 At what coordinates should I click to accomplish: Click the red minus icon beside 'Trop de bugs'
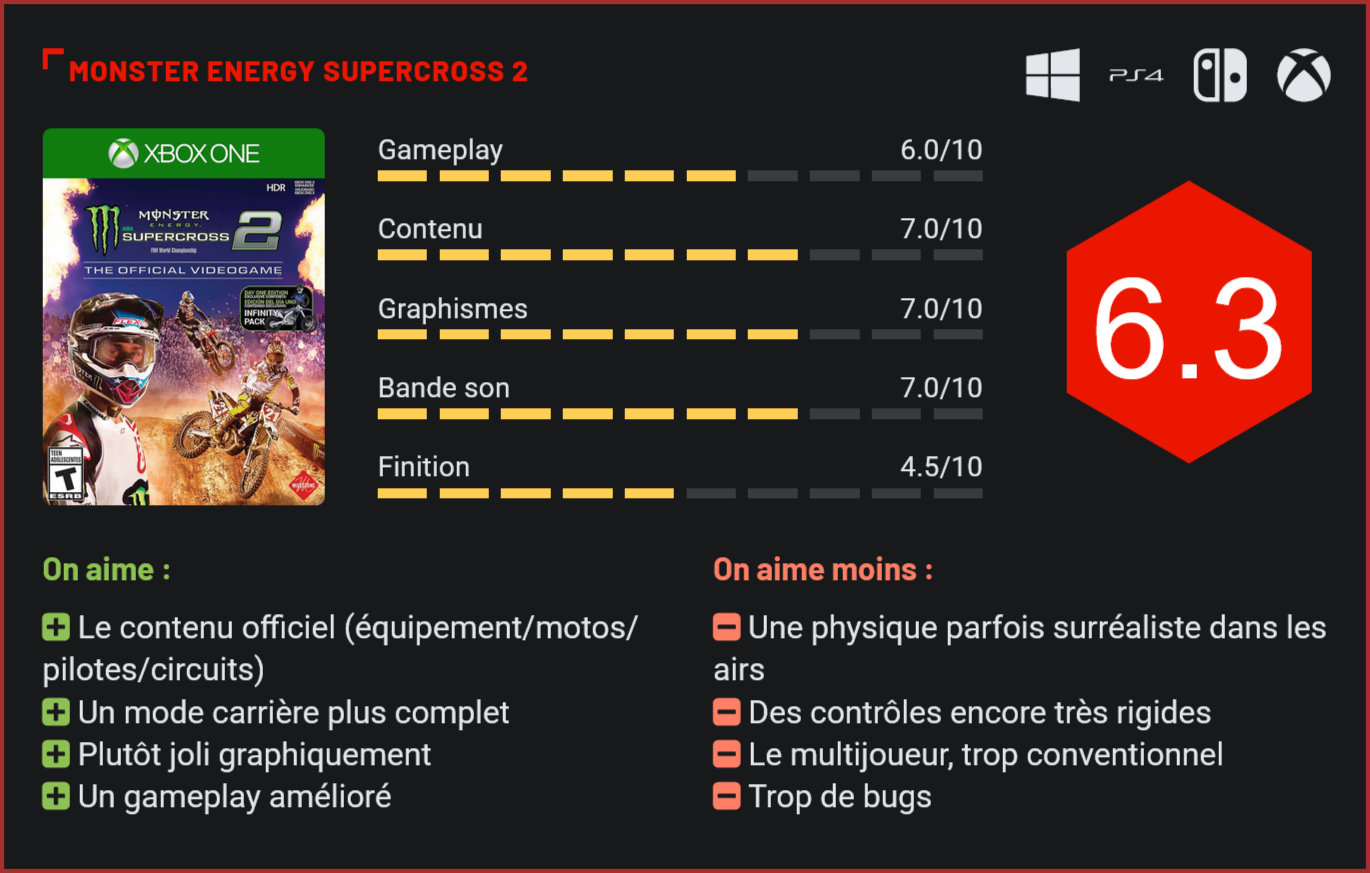pos(727,797)
